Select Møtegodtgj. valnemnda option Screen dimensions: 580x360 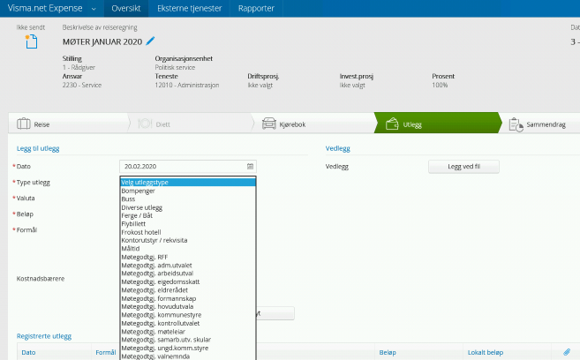188,356
